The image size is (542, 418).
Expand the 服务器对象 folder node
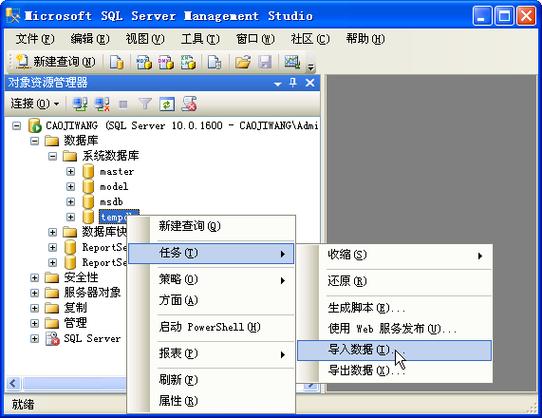click(x=35, y=293)
